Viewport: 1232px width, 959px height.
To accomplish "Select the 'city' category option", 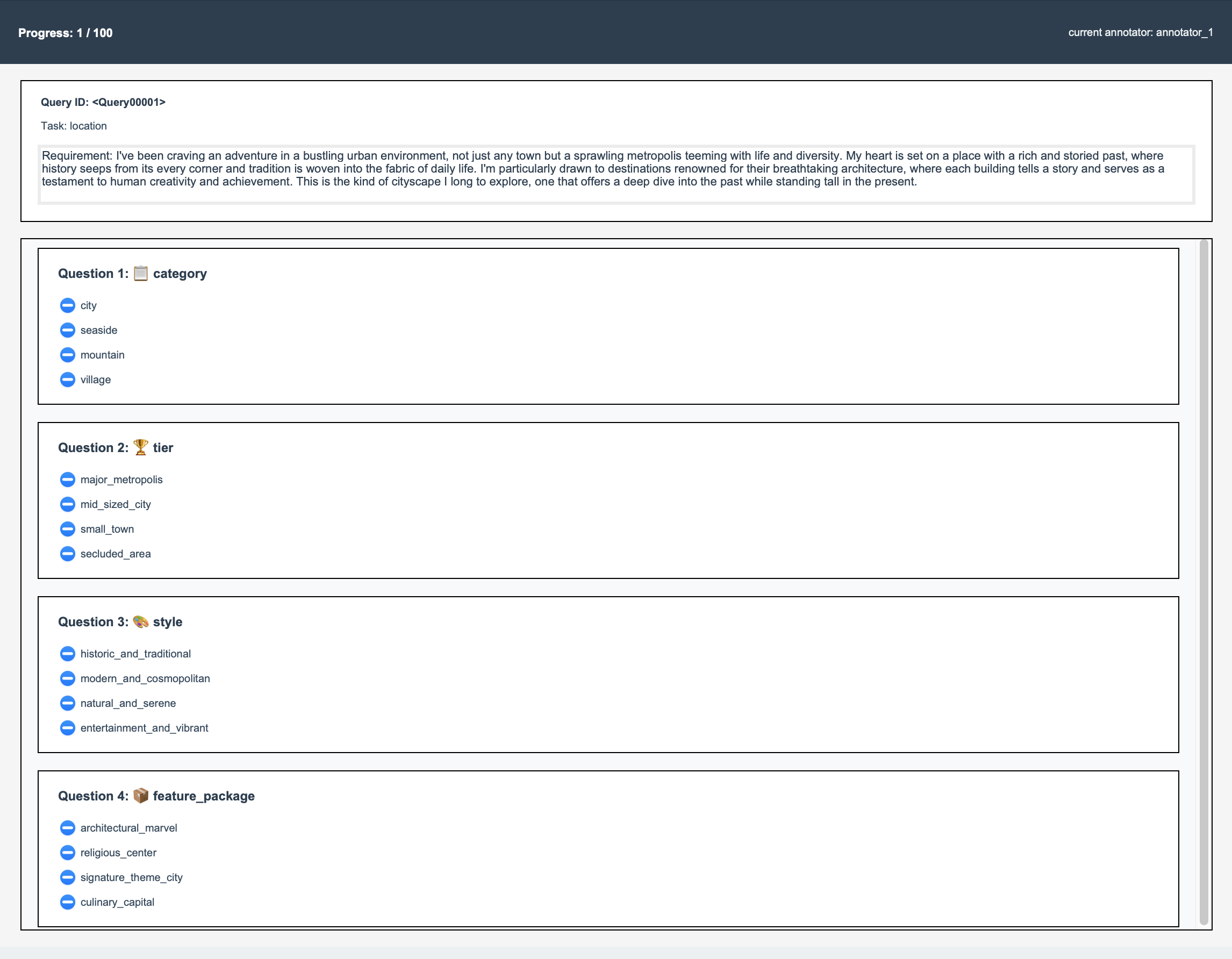I will click(x=67, y=305).
